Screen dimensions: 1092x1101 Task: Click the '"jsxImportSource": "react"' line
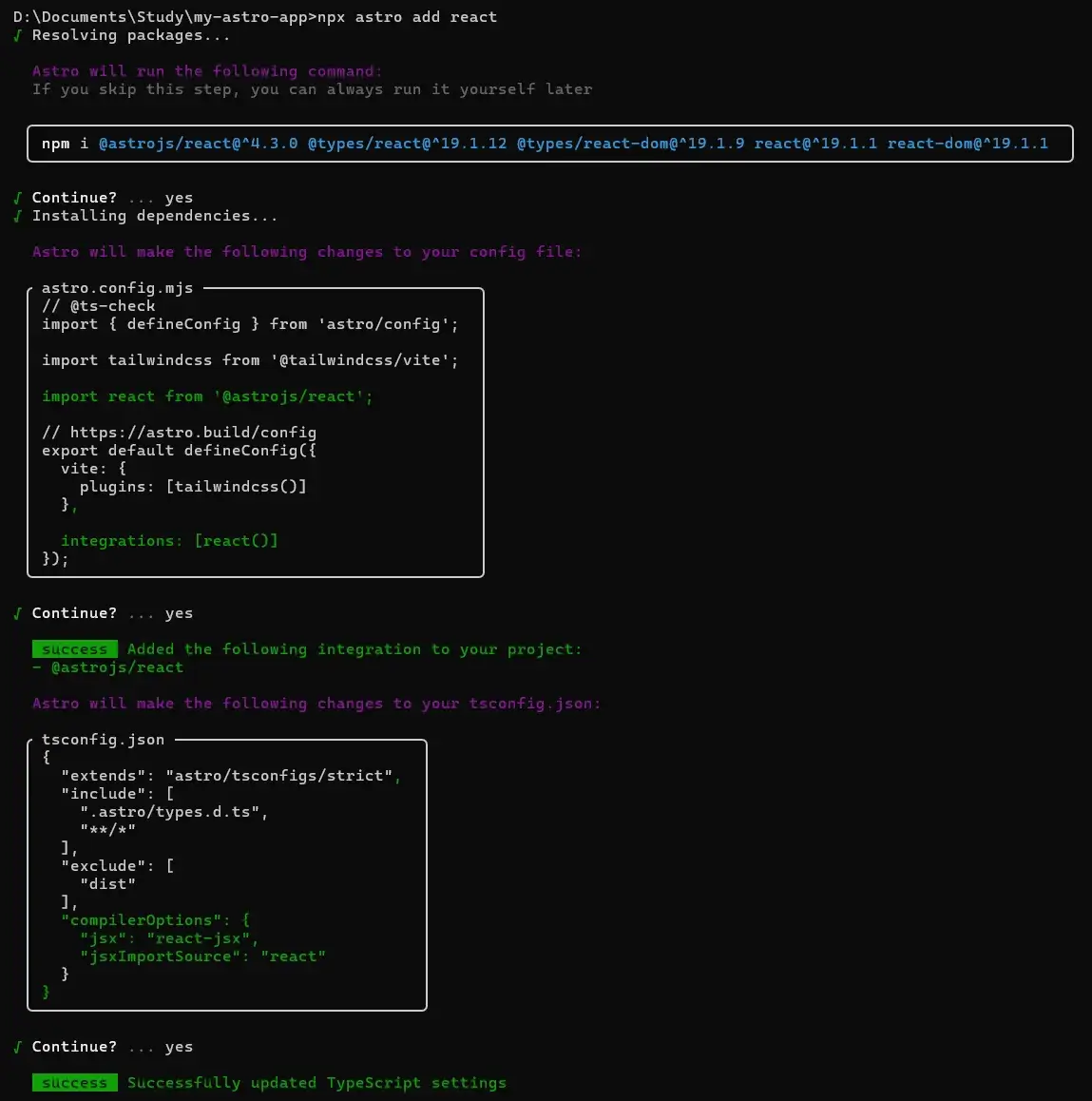tap(202, 956)
